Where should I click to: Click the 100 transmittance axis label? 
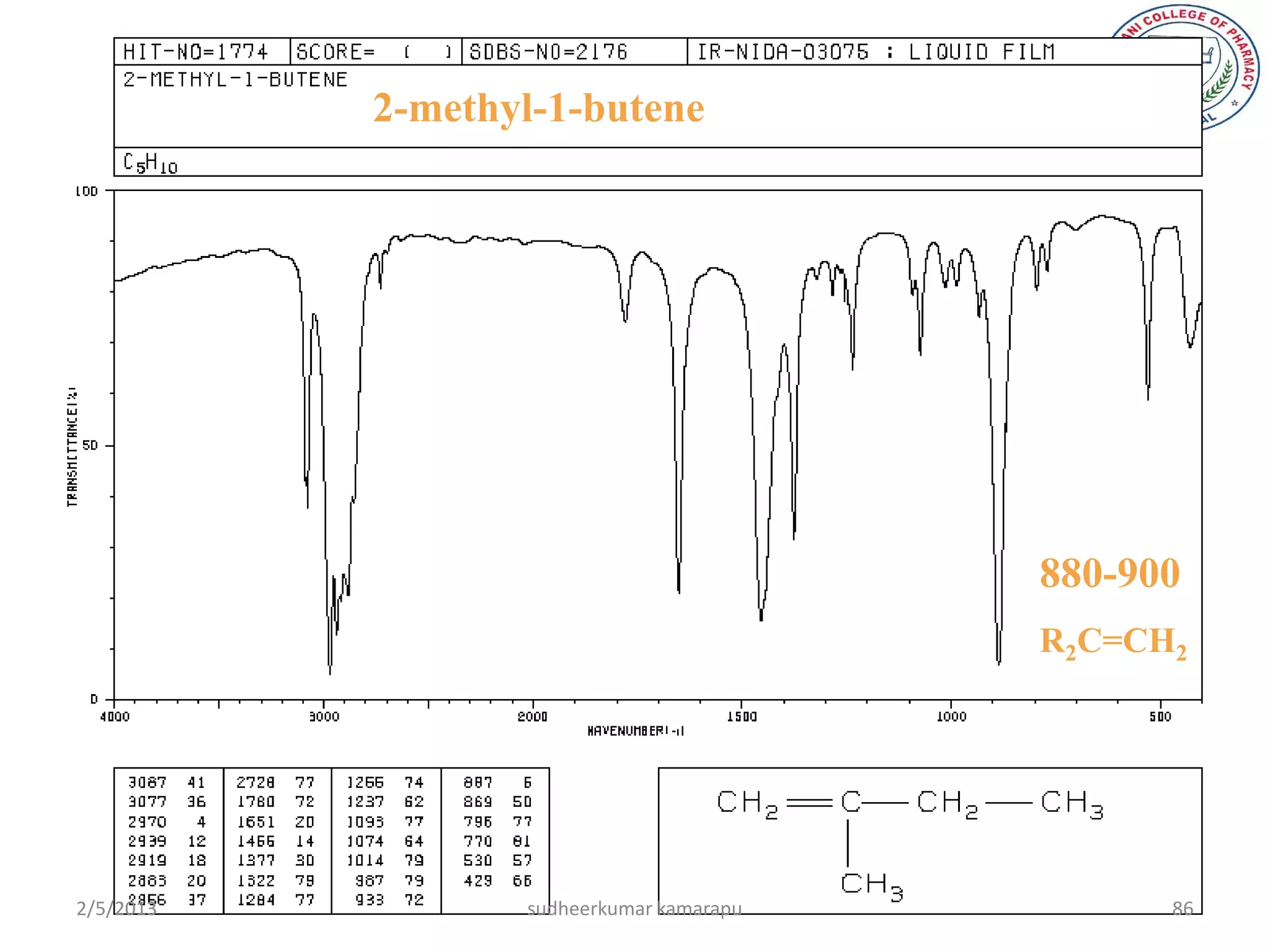[x=87, y=192]
